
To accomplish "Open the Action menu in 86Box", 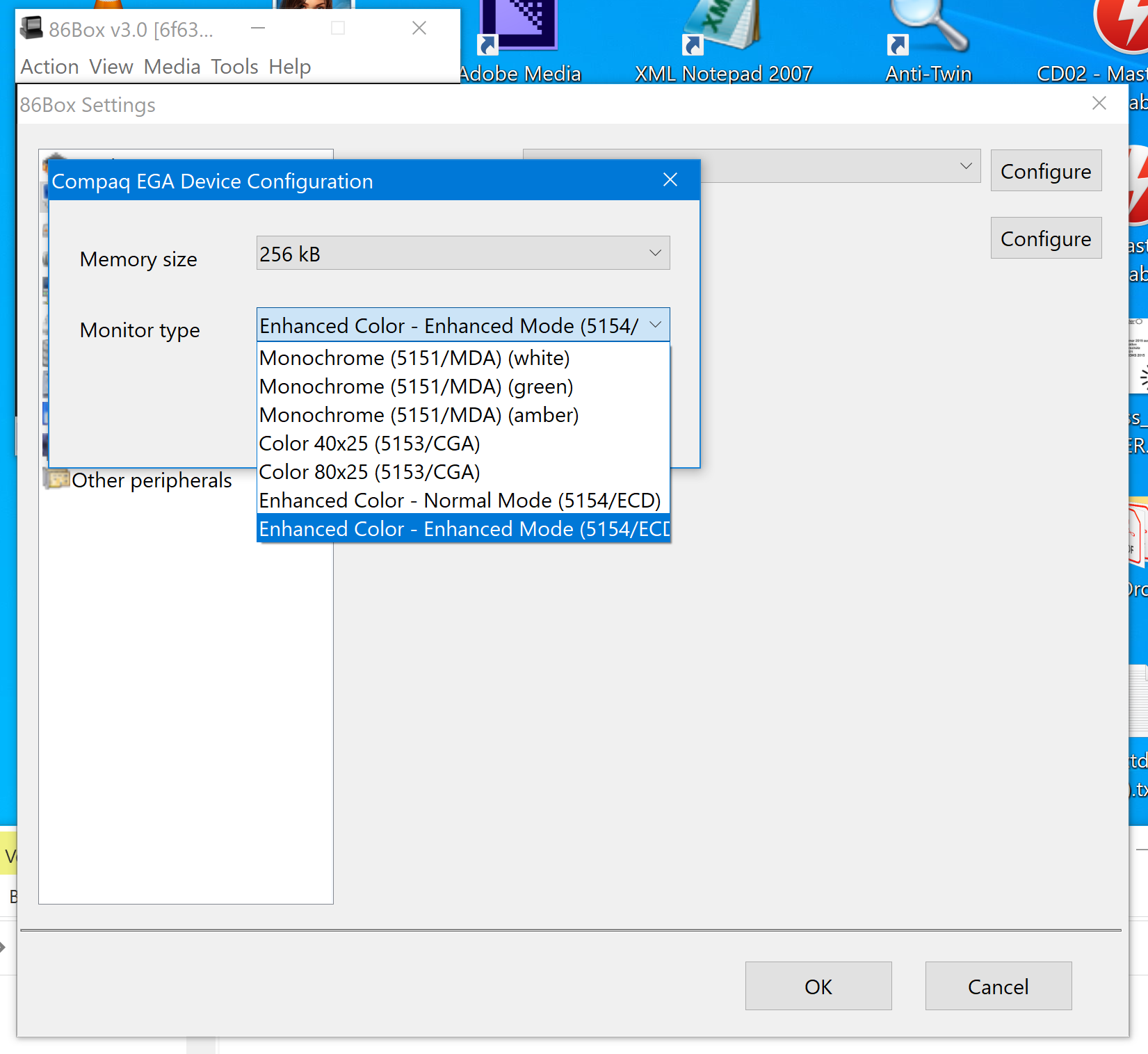I will click(49, 67).
